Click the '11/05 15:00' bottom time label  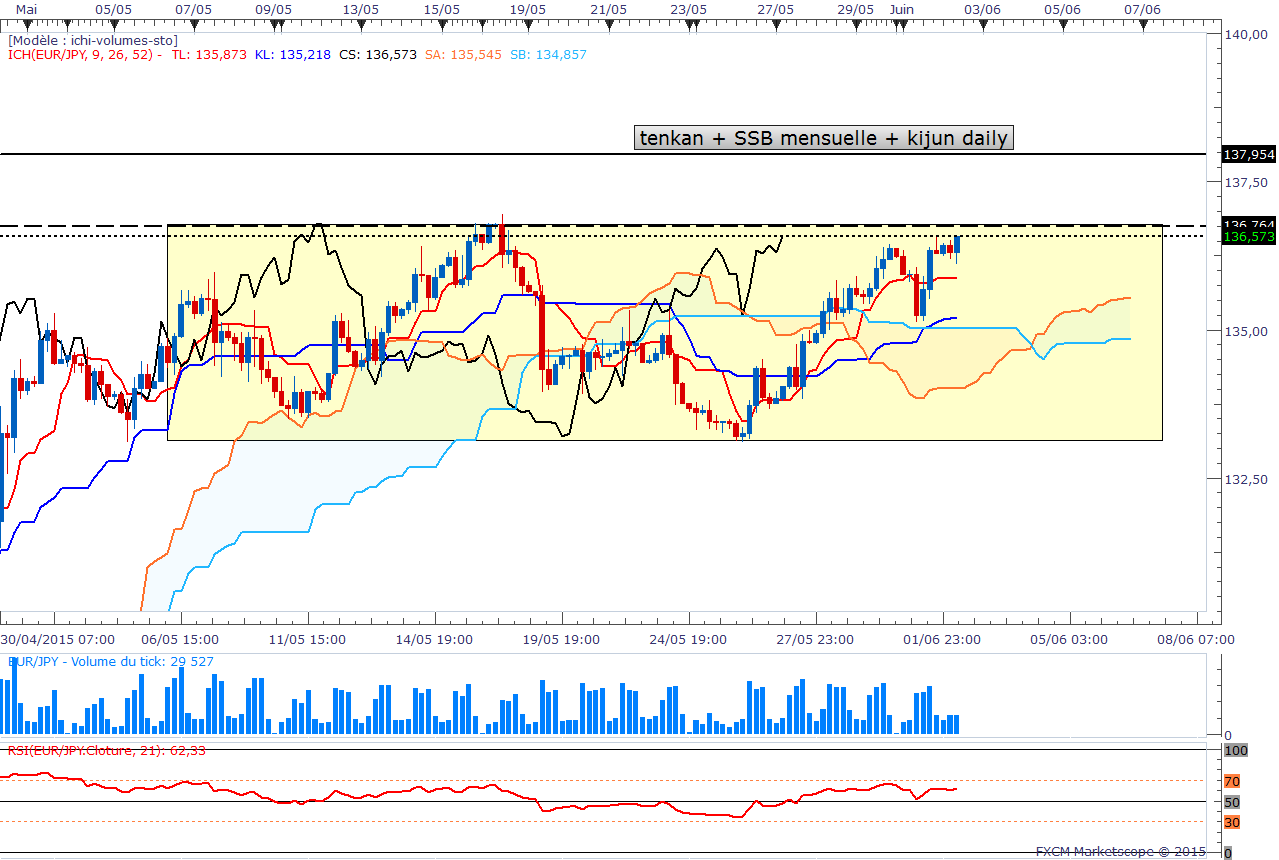click(305, 639)
